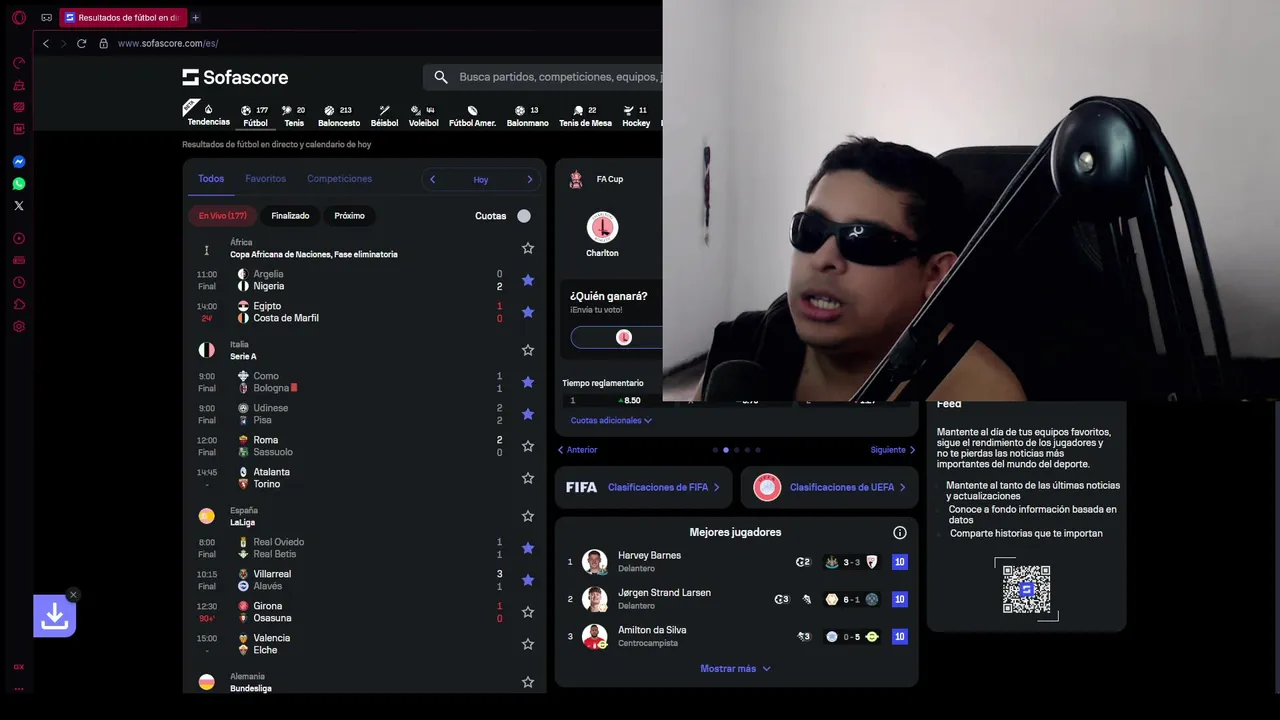Image resolution: width=1280 pixels, height=720 pixels.
Task: Open Opera settings gear in sidebar
Action: pyautogui.click(x=18, y=327)
